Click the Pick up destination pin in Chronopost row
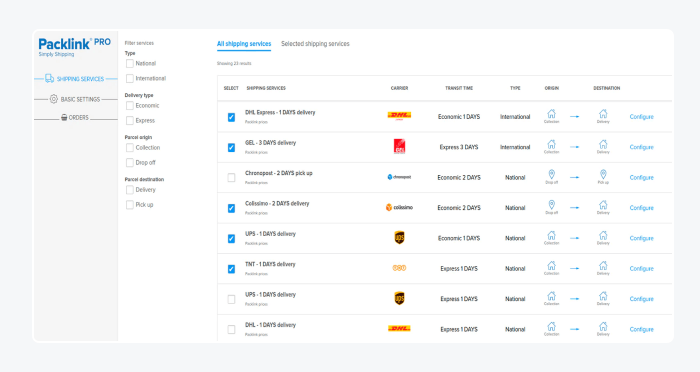The image size is (700, 372). (603, 174)
